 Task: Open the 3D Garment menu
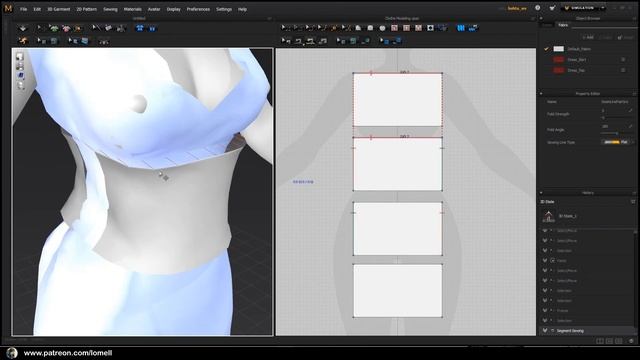coord(59,9)
